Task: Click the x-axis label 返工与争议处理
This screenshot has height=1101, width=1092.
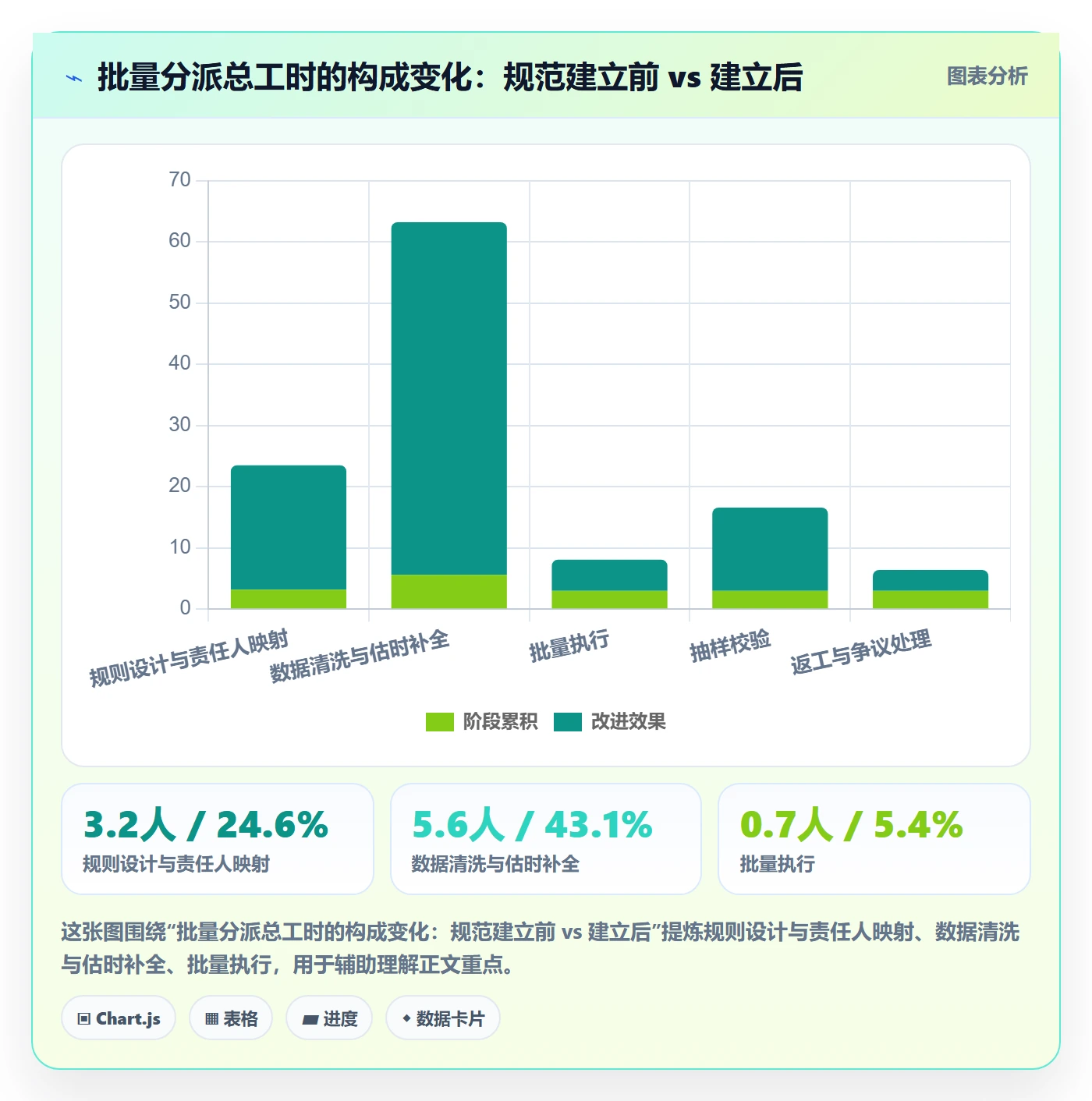Action: 861,652
